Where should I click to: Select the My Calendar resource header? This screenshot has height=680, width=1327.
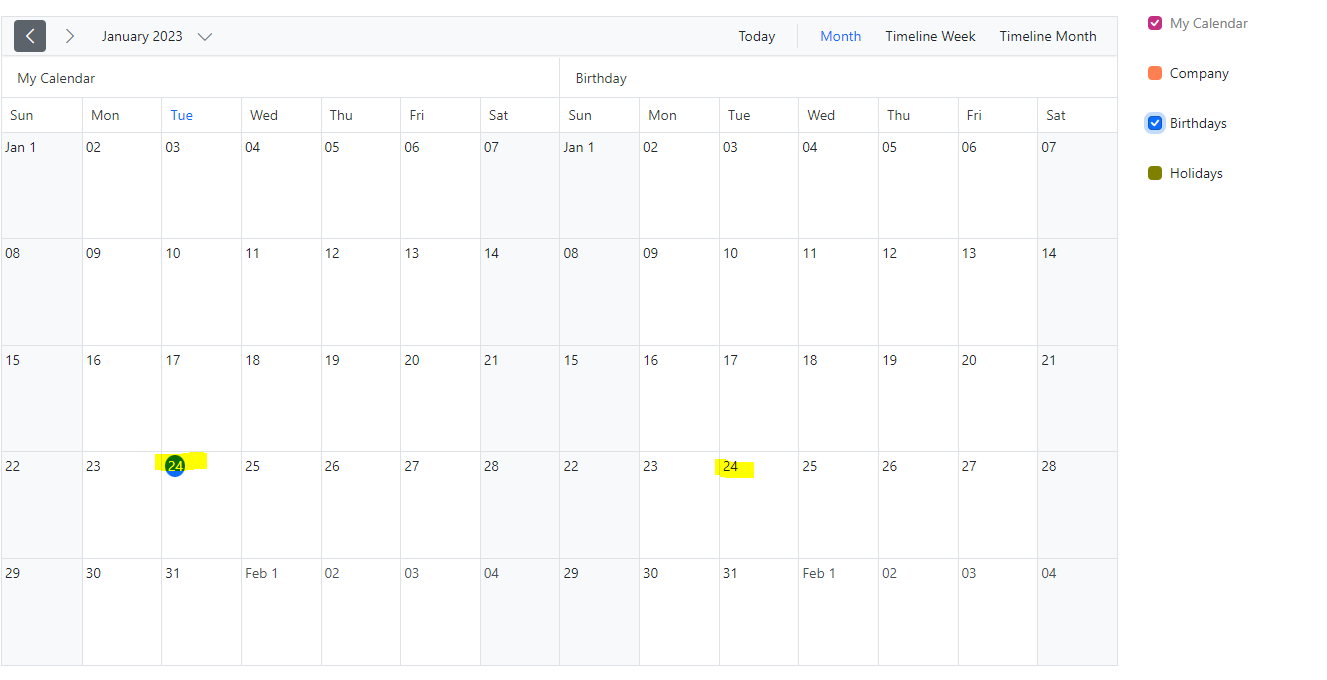[x=56, y=78]
